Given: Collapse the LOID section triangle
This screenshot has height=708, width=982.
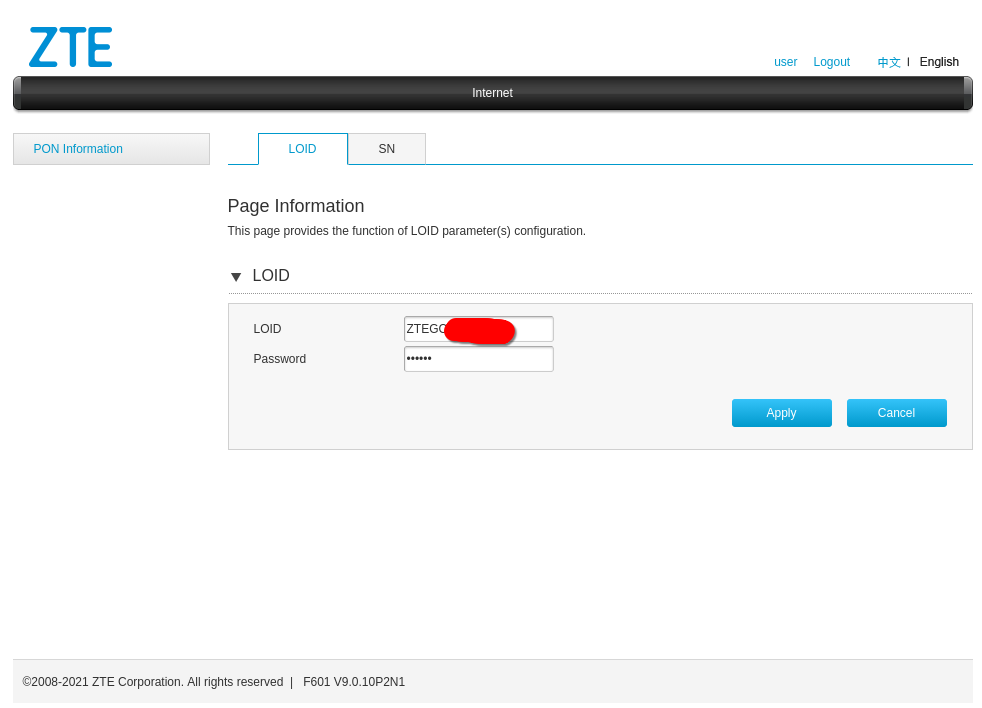Looking at the screenshot, I should pos(236,276).
